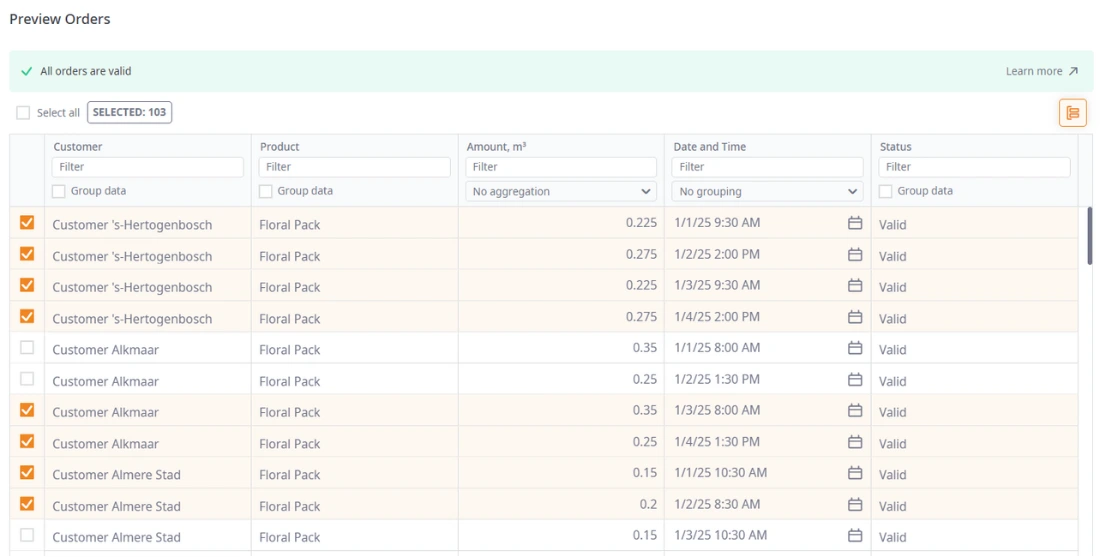Viewport: 1100px width, 560px height.
Task: Click the Date and Time column header
Action: [709, 147]
